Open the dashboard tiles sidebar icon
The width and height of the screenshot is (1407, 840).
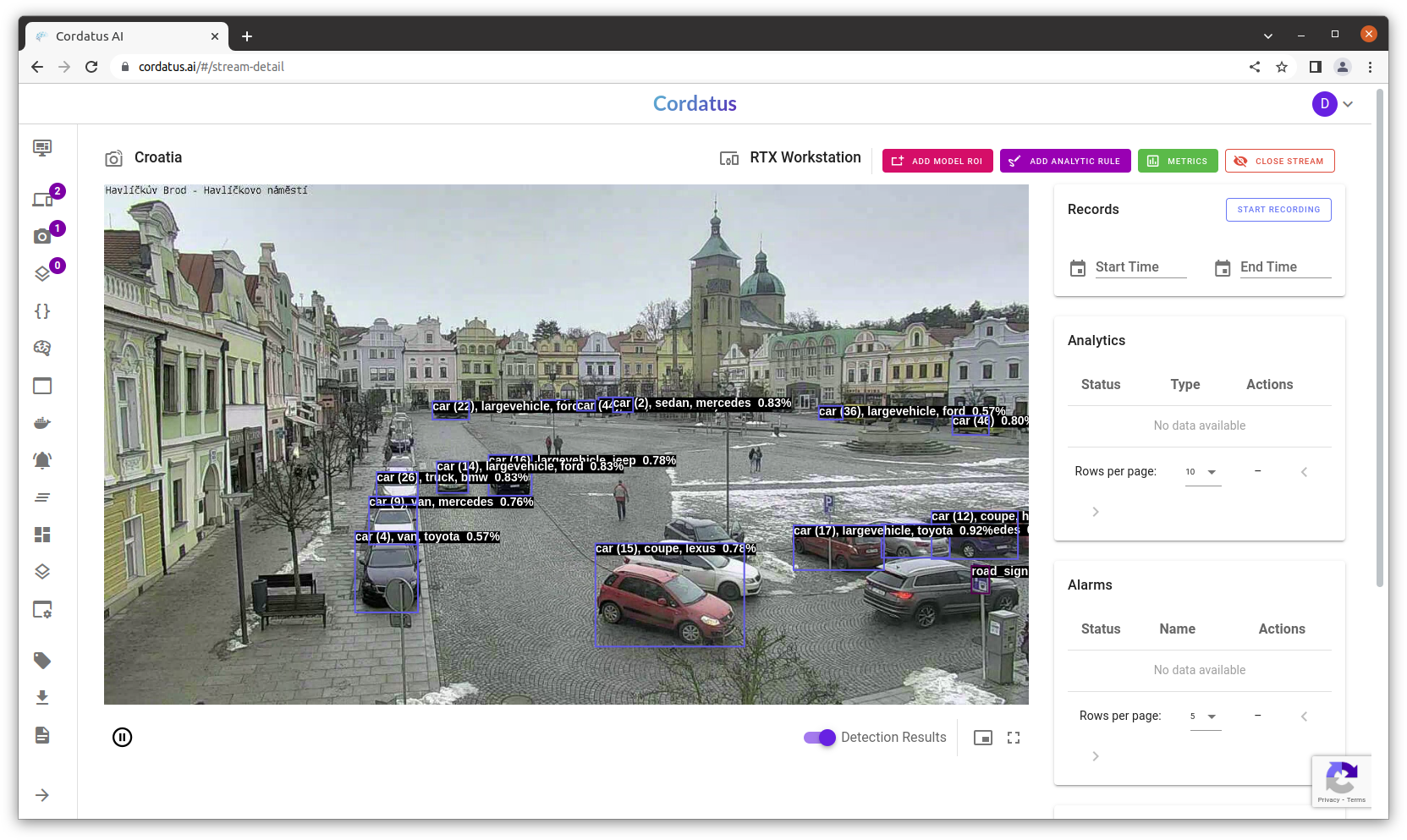pos(42,535)
